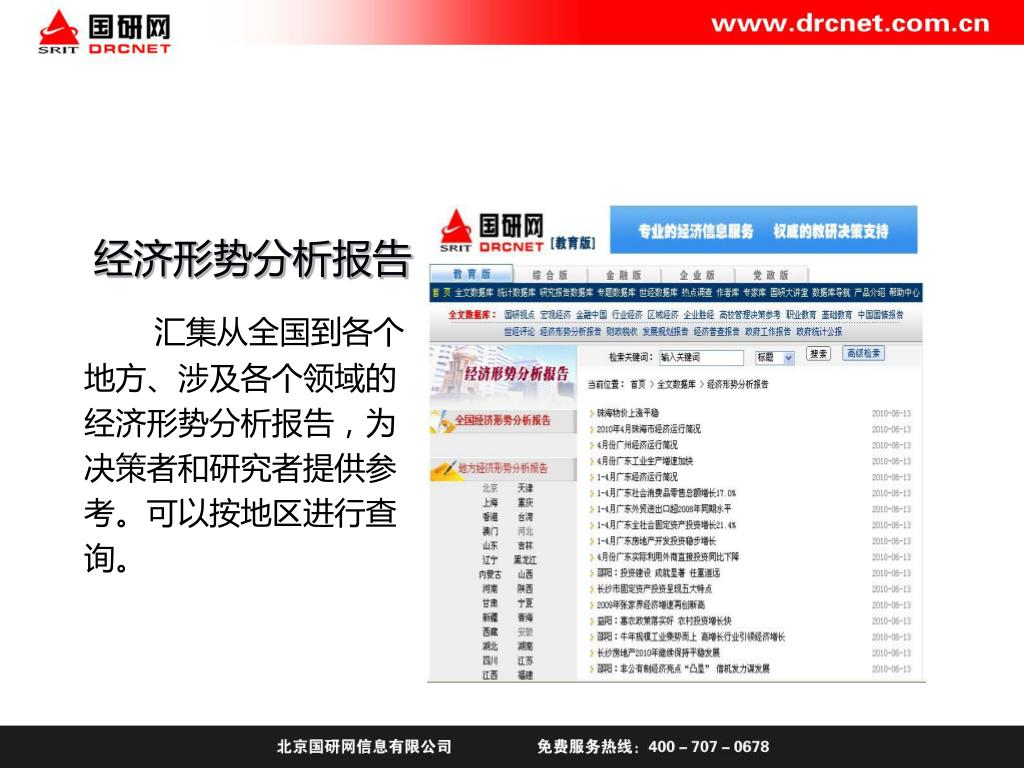Open the article 珠海物价上涨平稳
This screenshot has height=768, width=1024.
click(x=628, y=413)
